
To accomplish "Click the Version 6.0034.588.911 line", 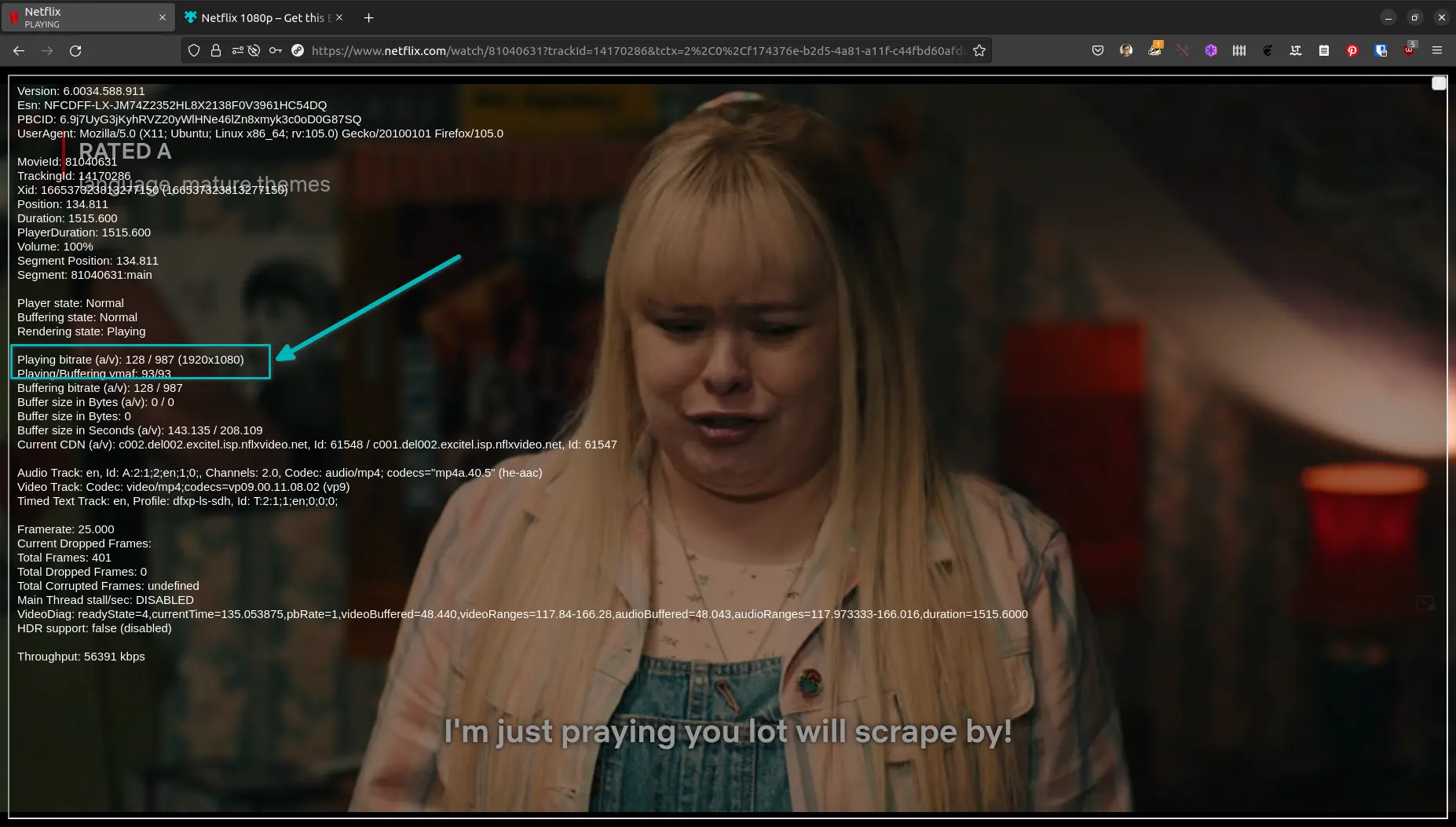I will 81,91.
